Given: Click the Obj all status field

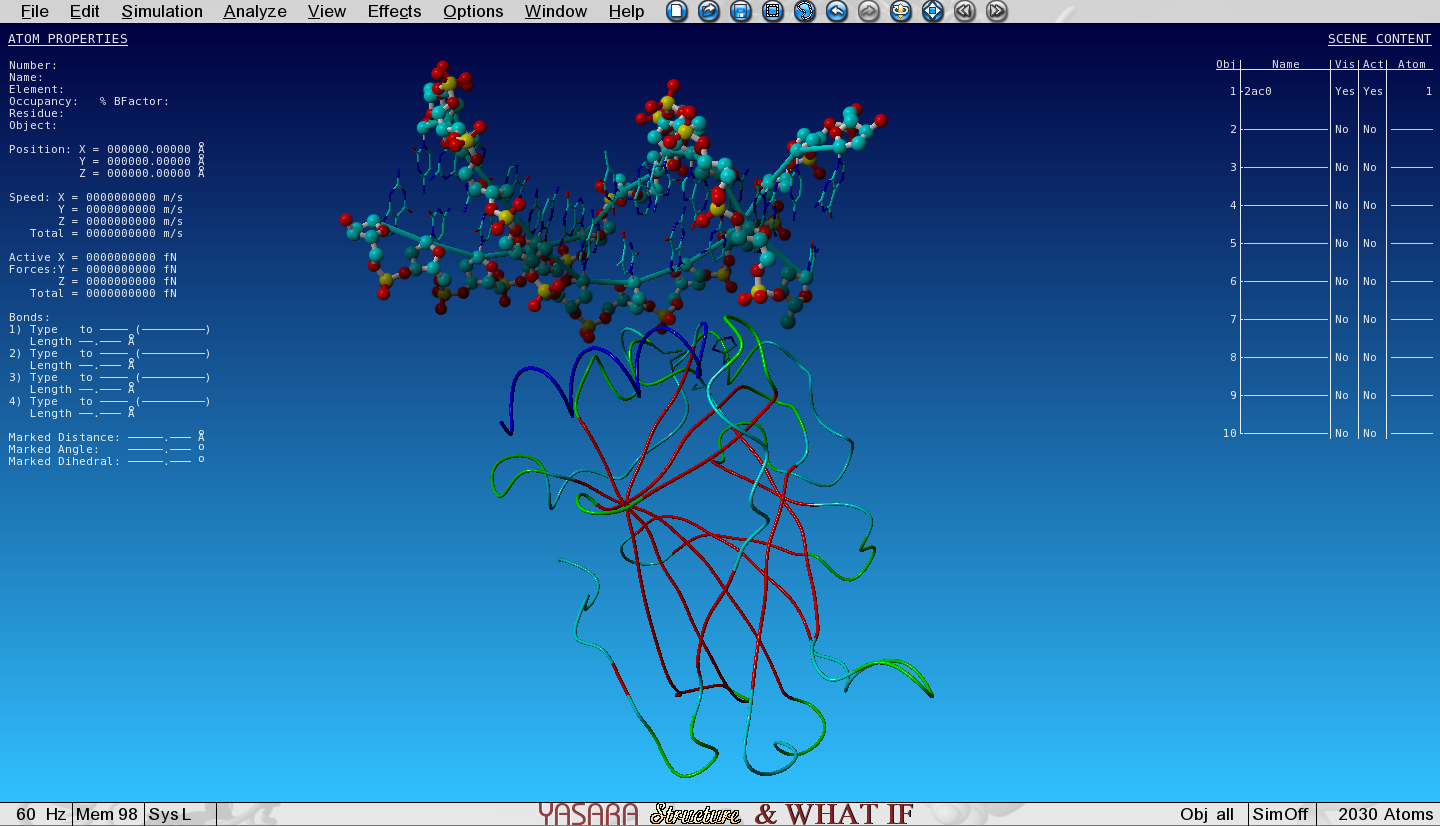Looking at the screenshot, I should pyautogui.click(x=1207, y=814).
